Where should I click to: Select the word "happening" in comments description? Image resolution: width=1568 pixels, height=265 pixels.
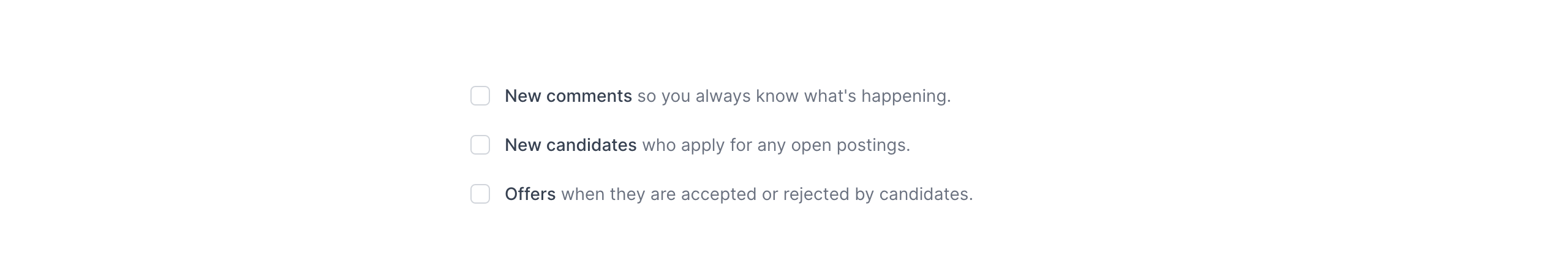pos(904,96)
